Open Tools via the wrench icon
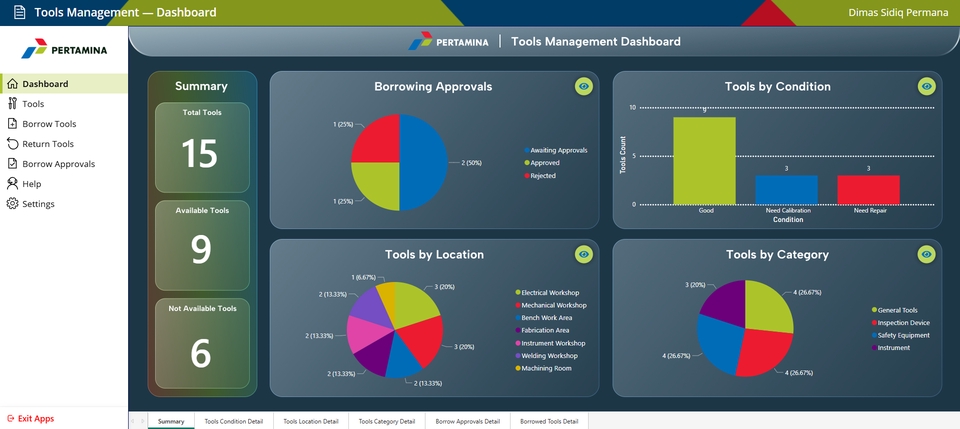The height and width of the screenshot is (429, 960). 12,104
